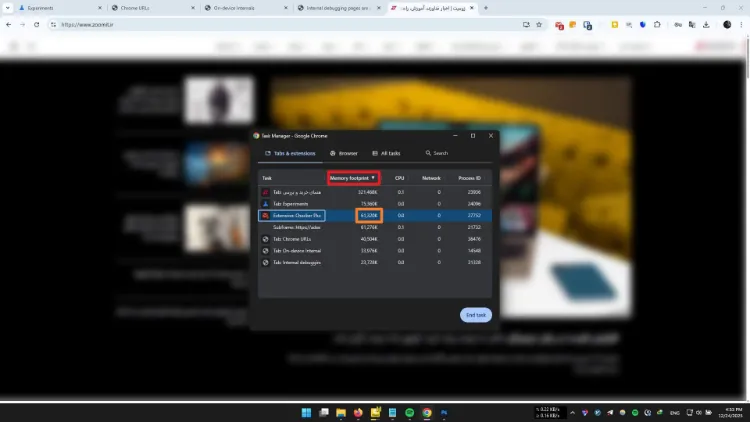750x422 pixels.
Task: Open the Chrome downloads icon
Action: pyautogui.click(x=706, y=24)
